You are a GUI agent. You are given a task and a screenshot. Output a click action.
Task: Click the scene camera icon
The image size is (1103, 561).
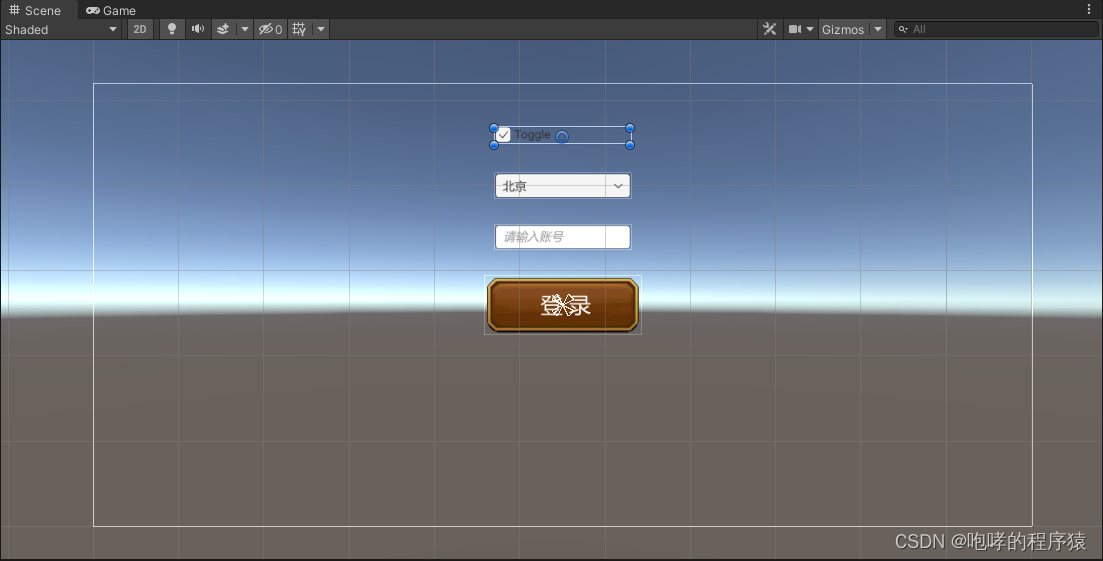(795, 29)
